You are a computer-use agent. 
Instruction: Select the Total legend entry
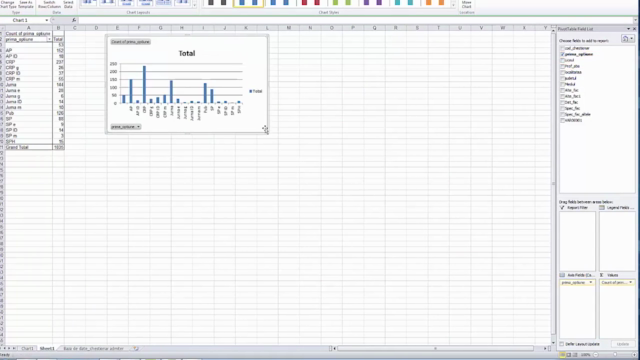pyautogui.click(x=256, y=91)
